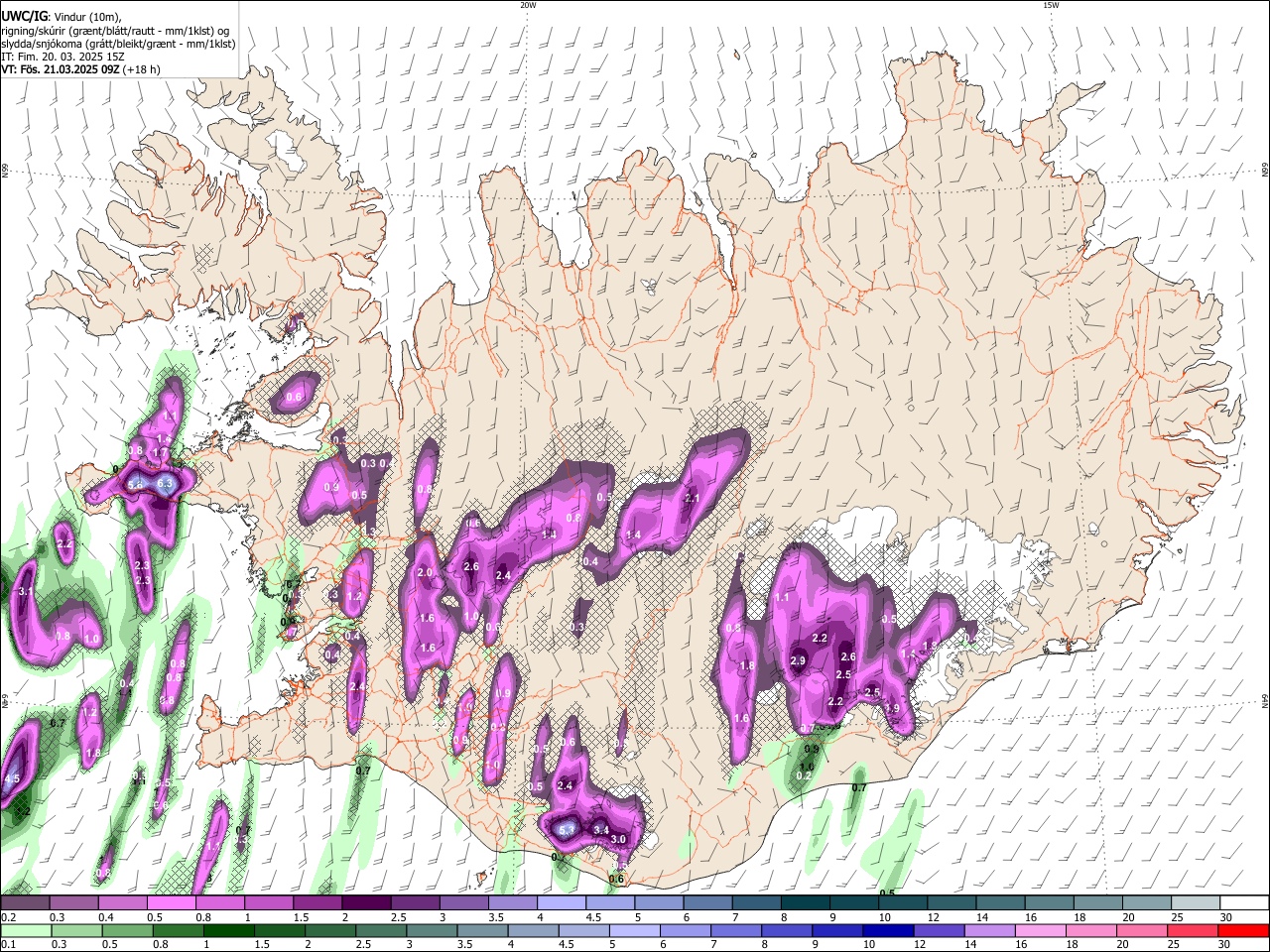Pick dark purple swatch between 2 and 2.5, top scale
Screen dimensions: 1270x952
[x=366, y=902]
